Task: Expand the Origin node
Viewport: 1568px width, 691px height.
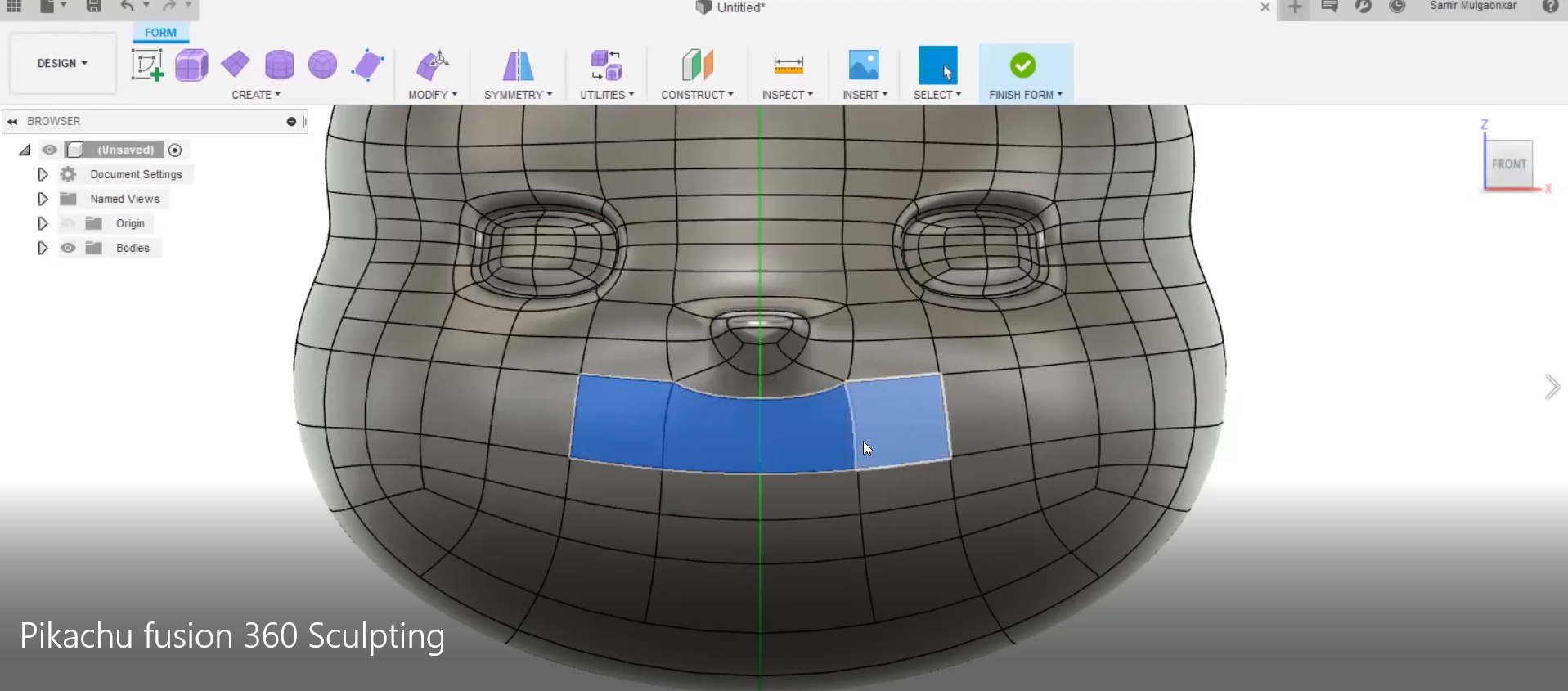Action: (x=43, y=223)
